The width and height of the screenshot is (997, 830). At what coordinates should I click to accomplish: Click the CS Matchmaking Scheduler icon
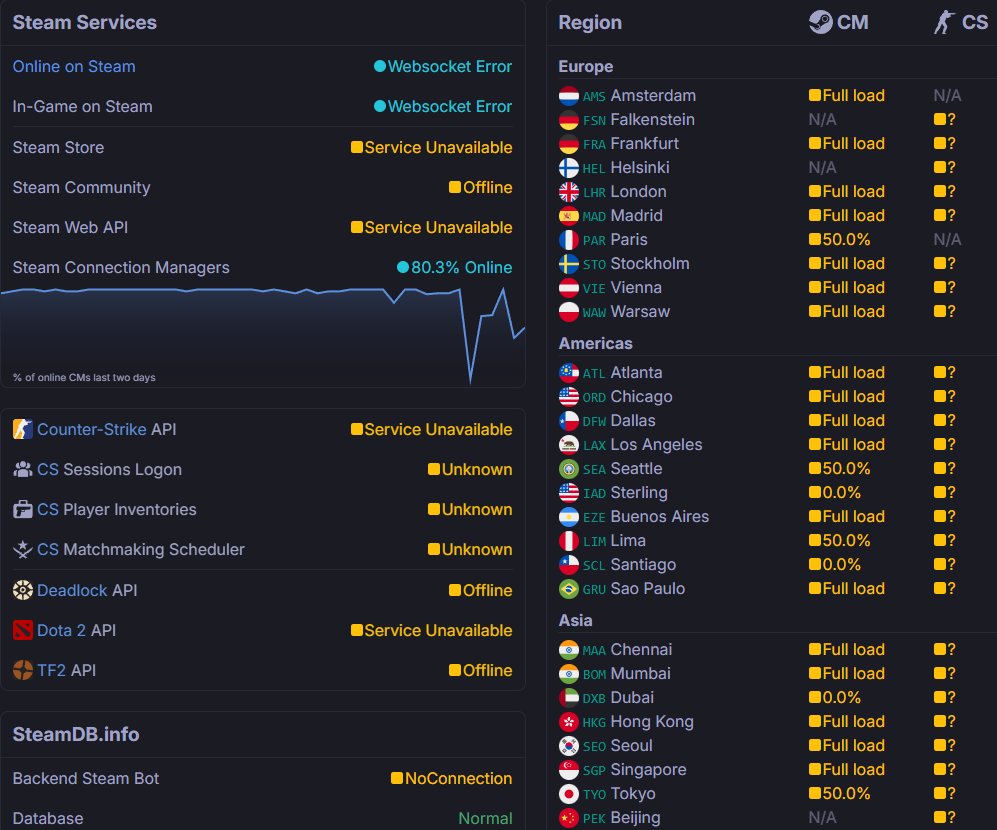point(23,550)
